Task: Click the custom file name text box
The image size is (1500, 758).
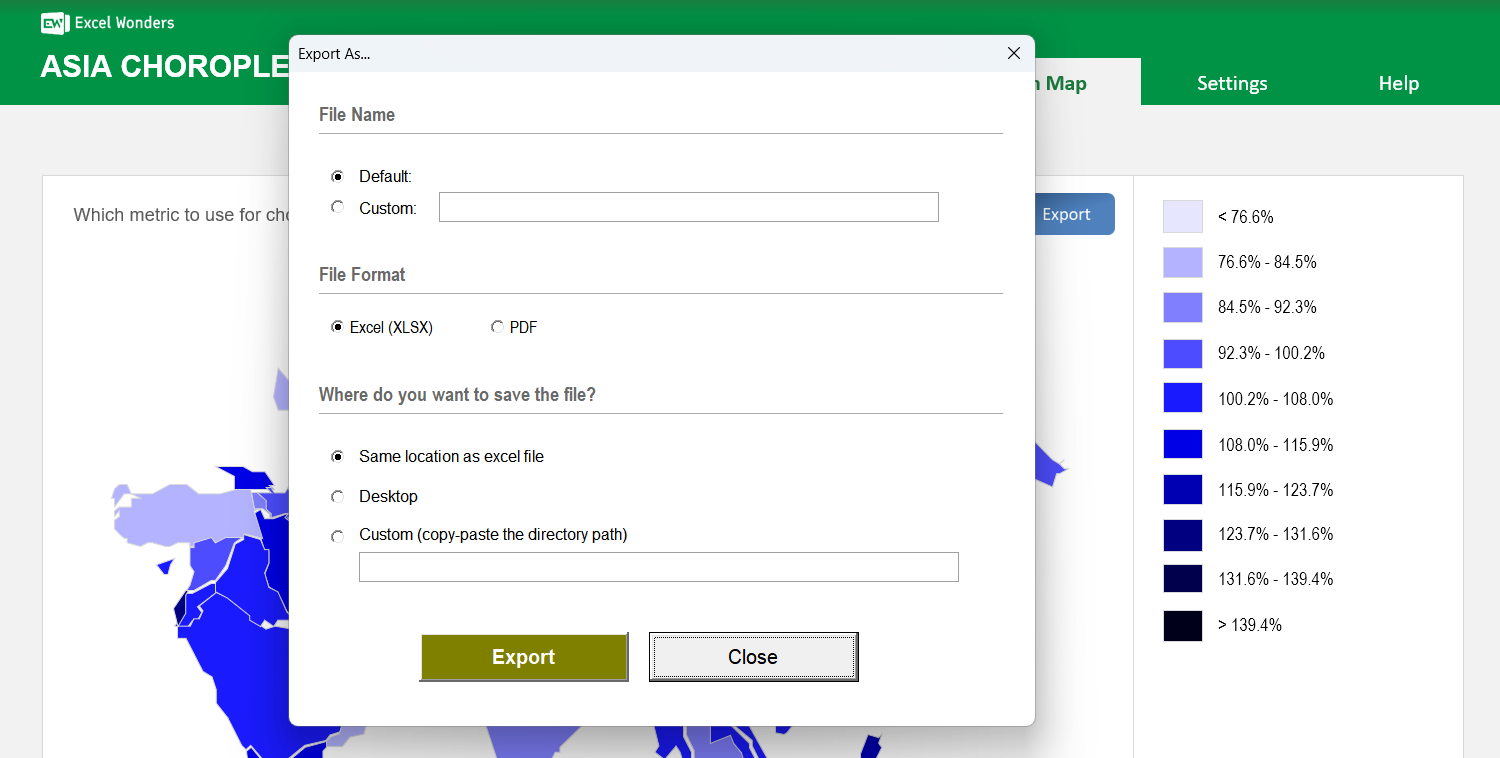Action: coord(688,207)
